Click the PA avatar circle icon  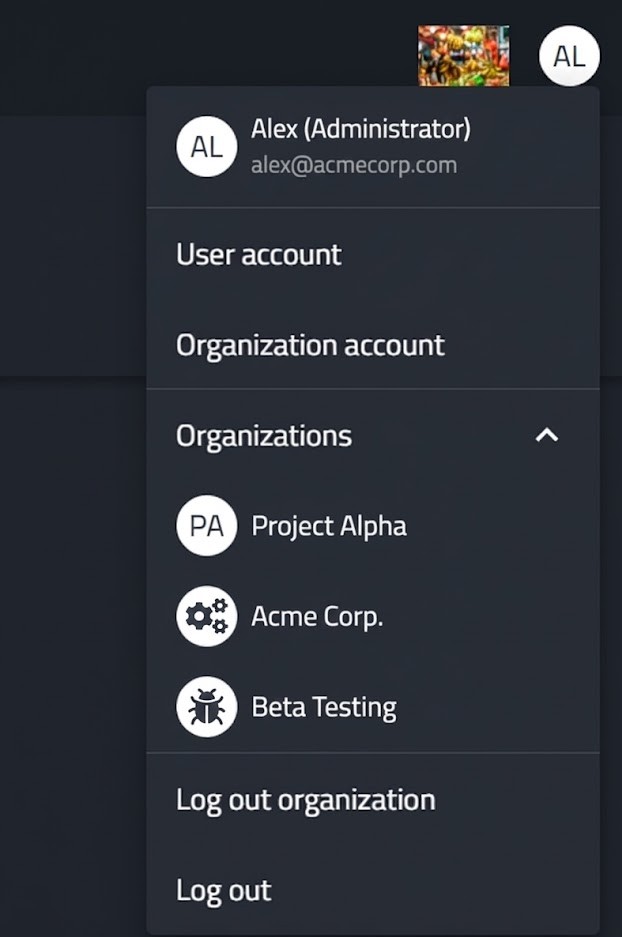point(207,525)
